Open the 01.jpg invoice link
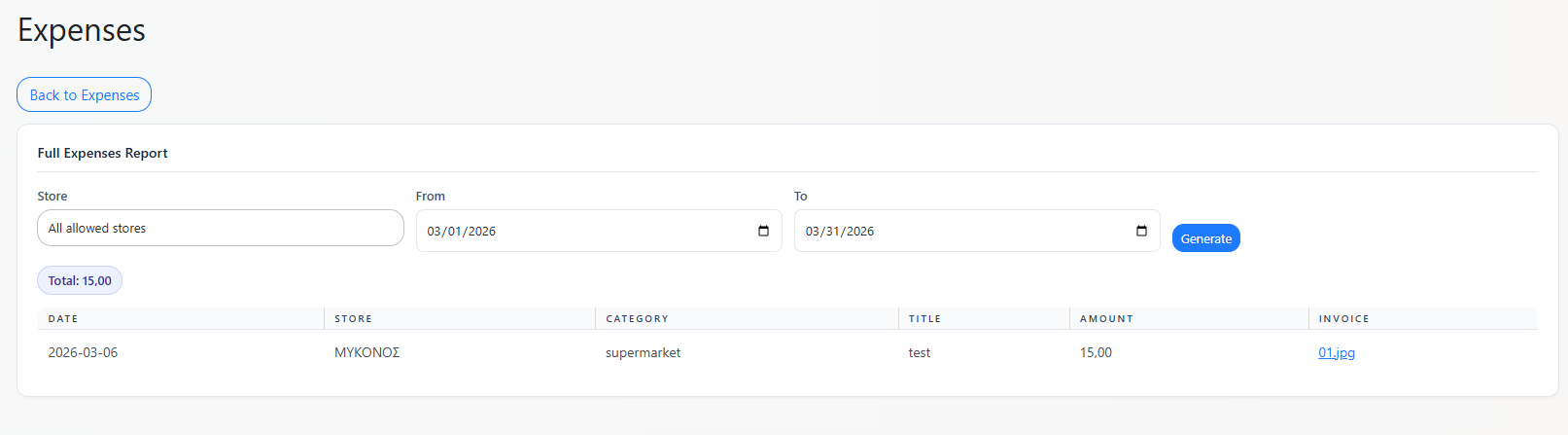The height and width of the screenshot is (435, 1568). point(1336,352)
